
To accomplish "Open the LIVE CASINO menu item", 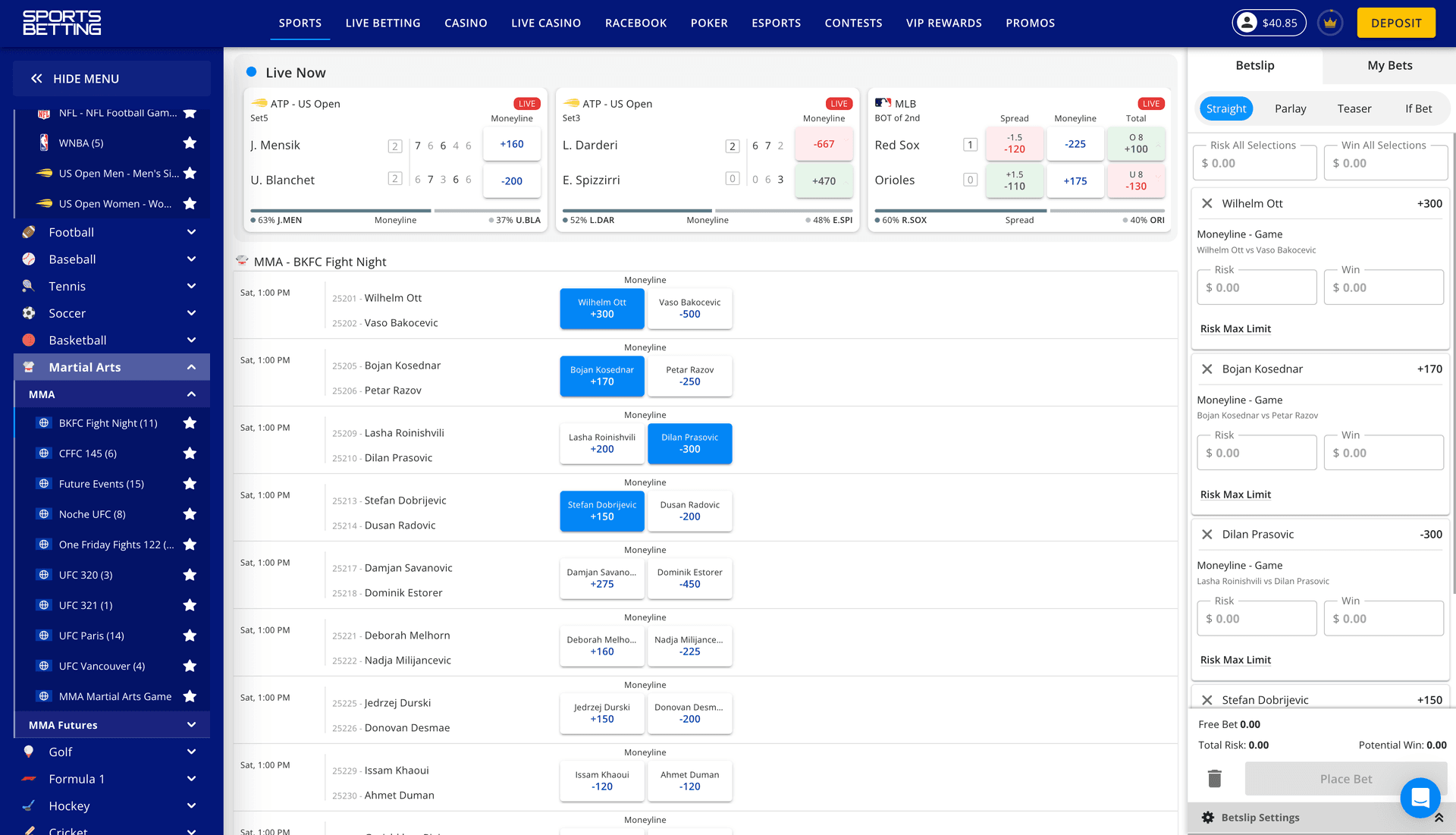I will click(545, 23).
